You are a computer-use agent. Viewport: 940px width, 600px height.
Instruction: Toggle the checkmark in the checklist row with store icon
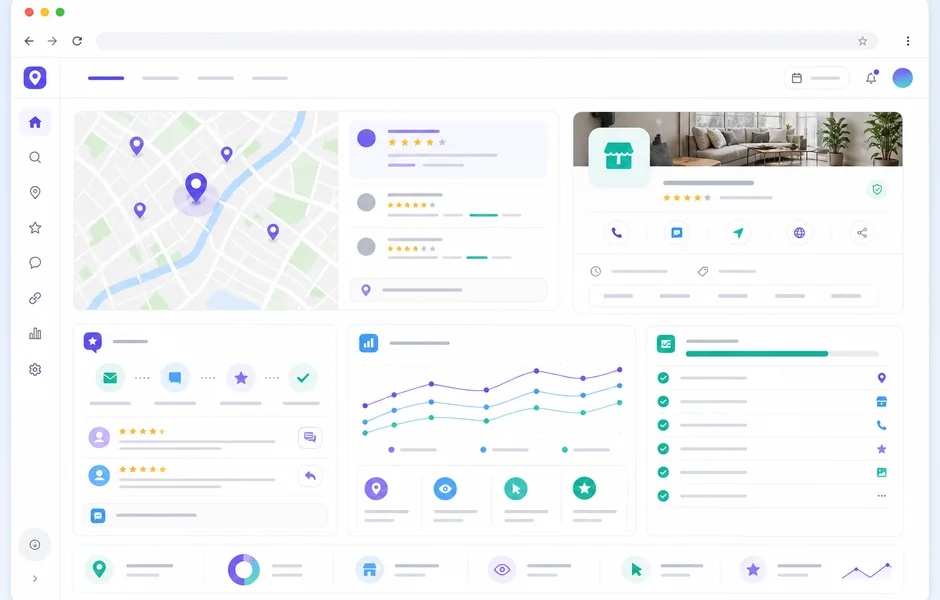pyautogui.click(x=663, y=402)
